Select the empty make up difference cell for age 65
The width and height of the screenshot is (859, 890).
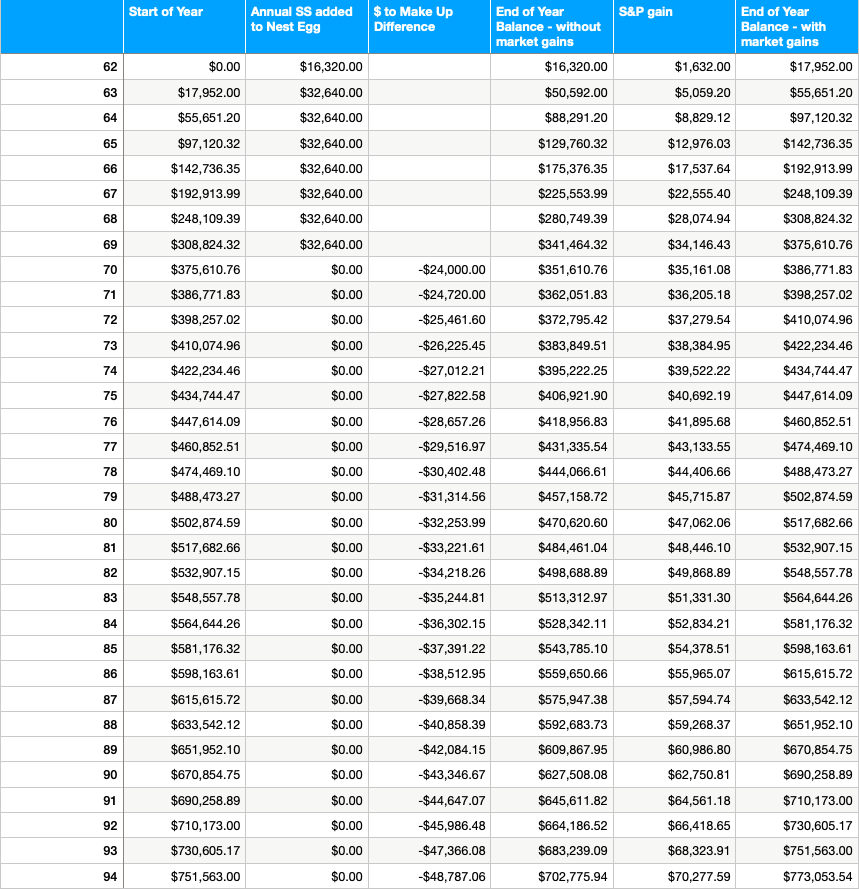[429, 143]
